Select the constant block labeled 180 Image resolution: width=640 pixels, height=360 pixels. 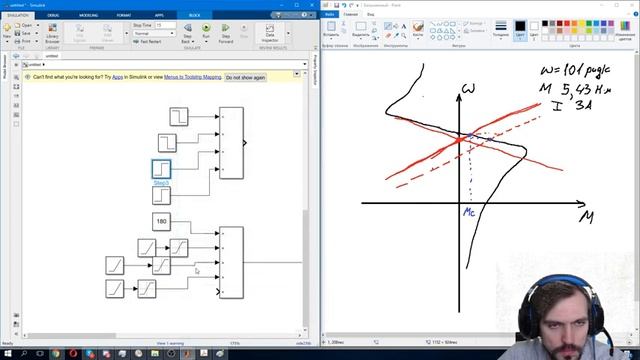(161, 222)
